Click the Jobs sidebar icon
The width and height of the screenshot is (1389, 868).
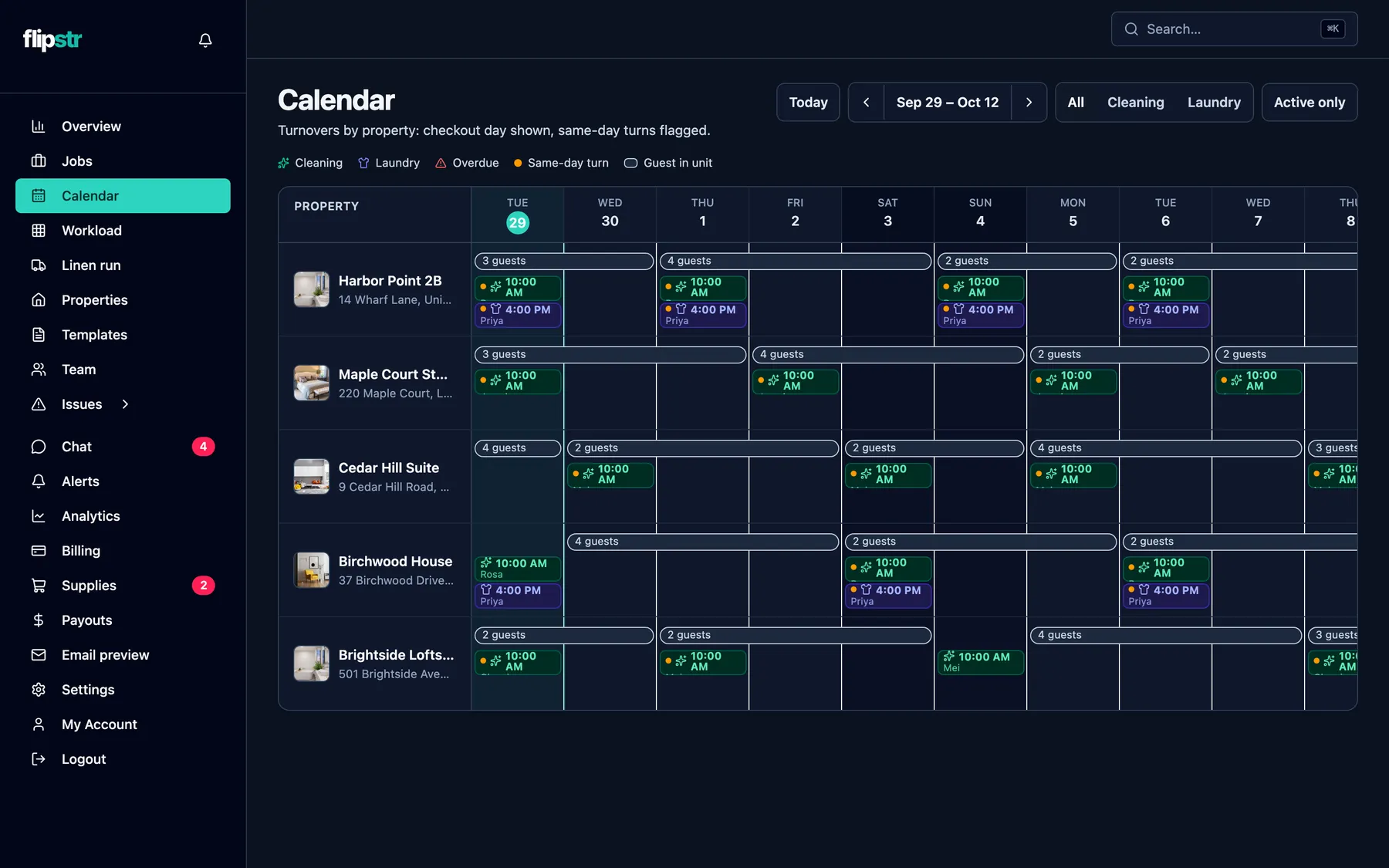click(x=39, y=161)
